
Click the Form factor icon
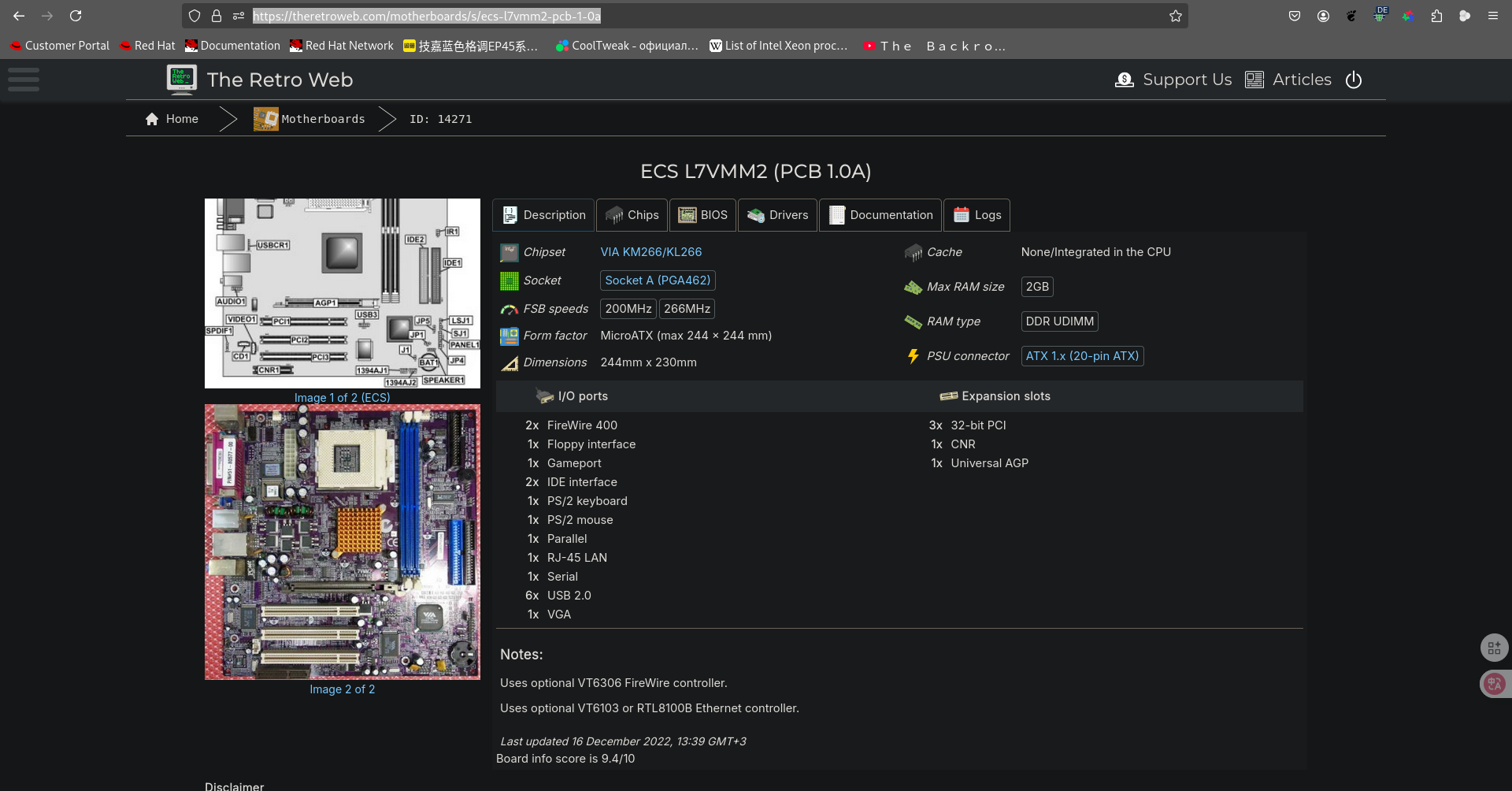[x=510, y=336]
